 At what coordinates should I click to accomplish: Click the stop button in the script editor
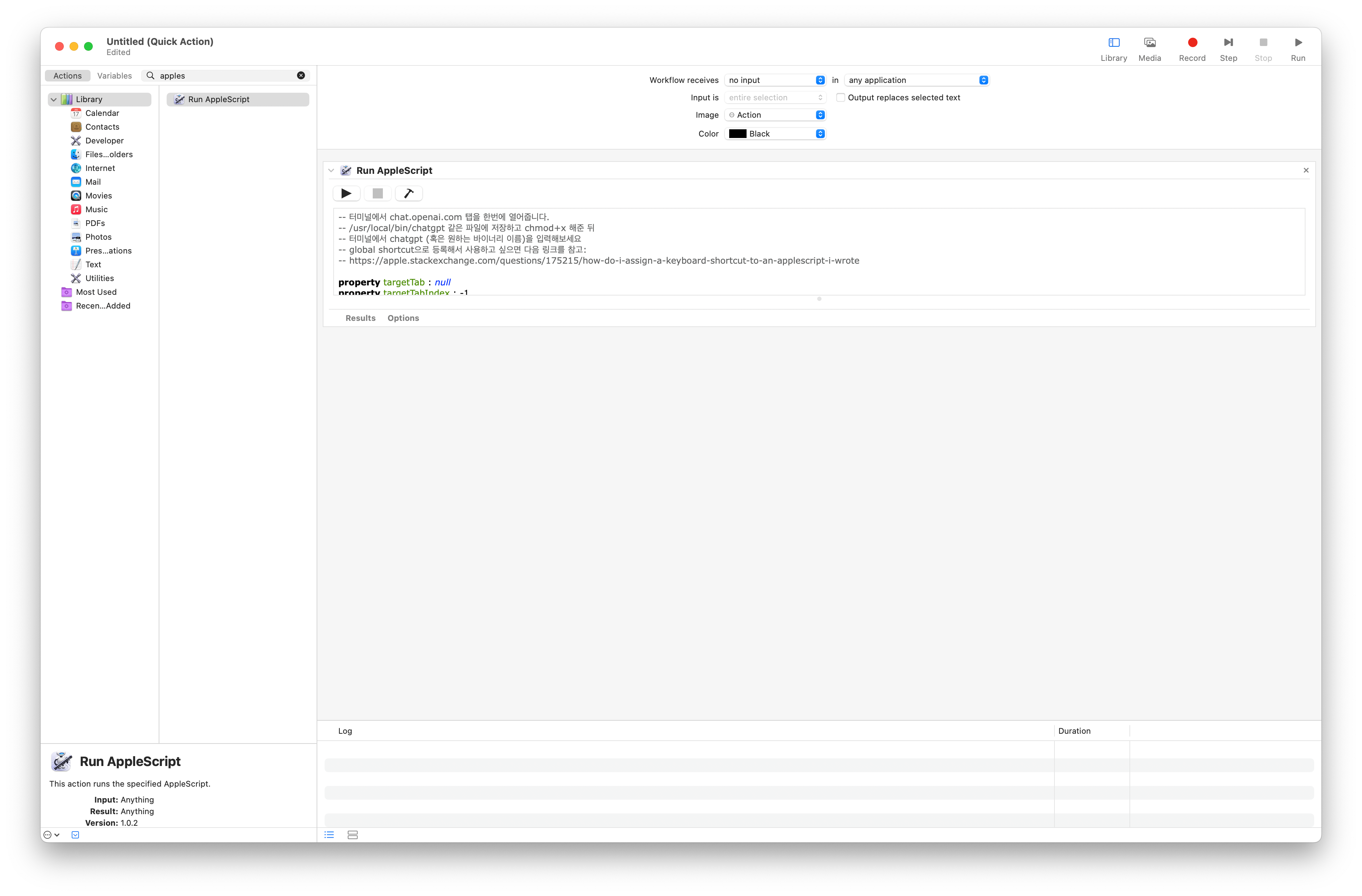377,193
